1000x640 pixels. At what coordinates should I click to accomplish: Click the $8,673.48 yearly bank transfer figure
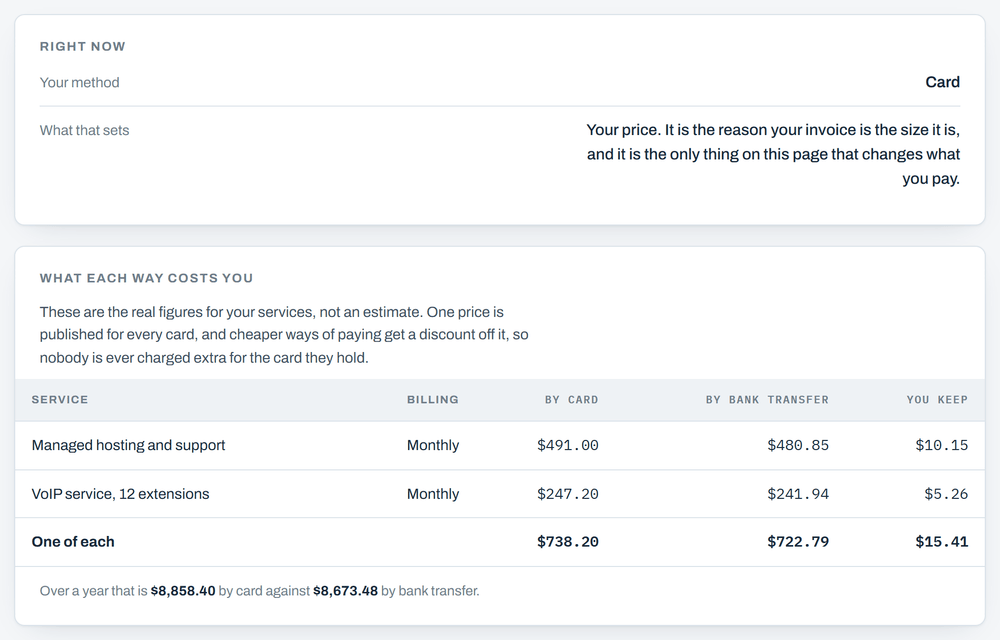(x=345, y=591)
